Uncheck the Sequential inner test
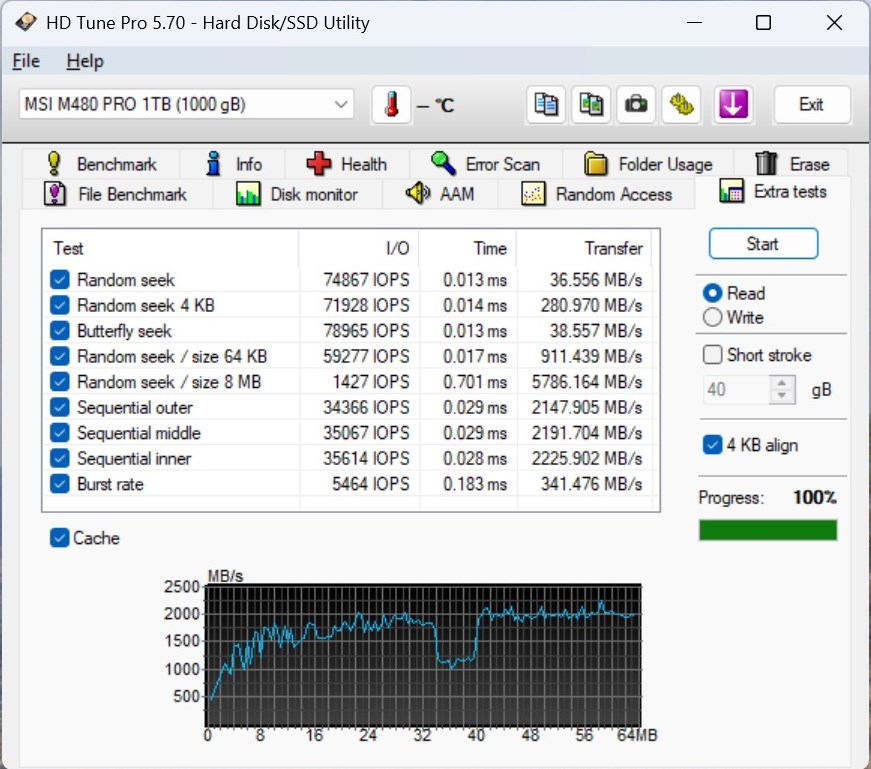 click(59, 458)
